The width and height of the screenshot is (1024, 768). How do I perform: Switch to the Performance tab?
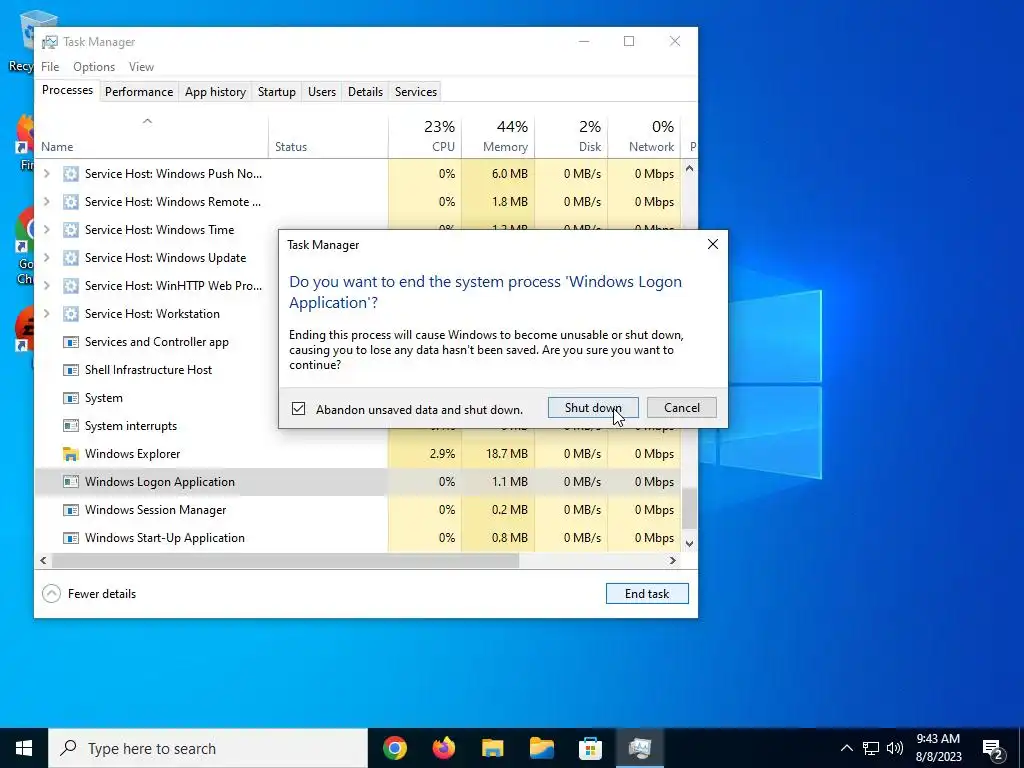(x=139, y=92)
